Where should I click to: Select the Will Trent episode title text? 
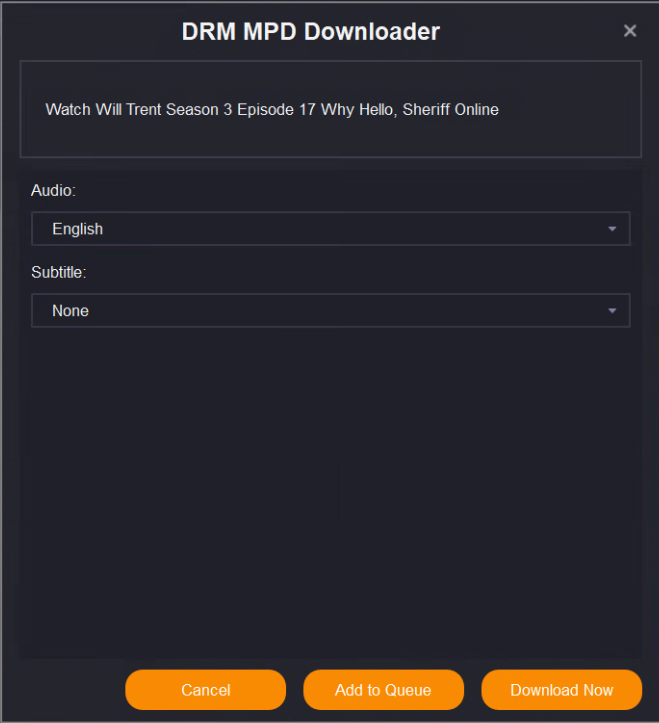click(272, 110)
